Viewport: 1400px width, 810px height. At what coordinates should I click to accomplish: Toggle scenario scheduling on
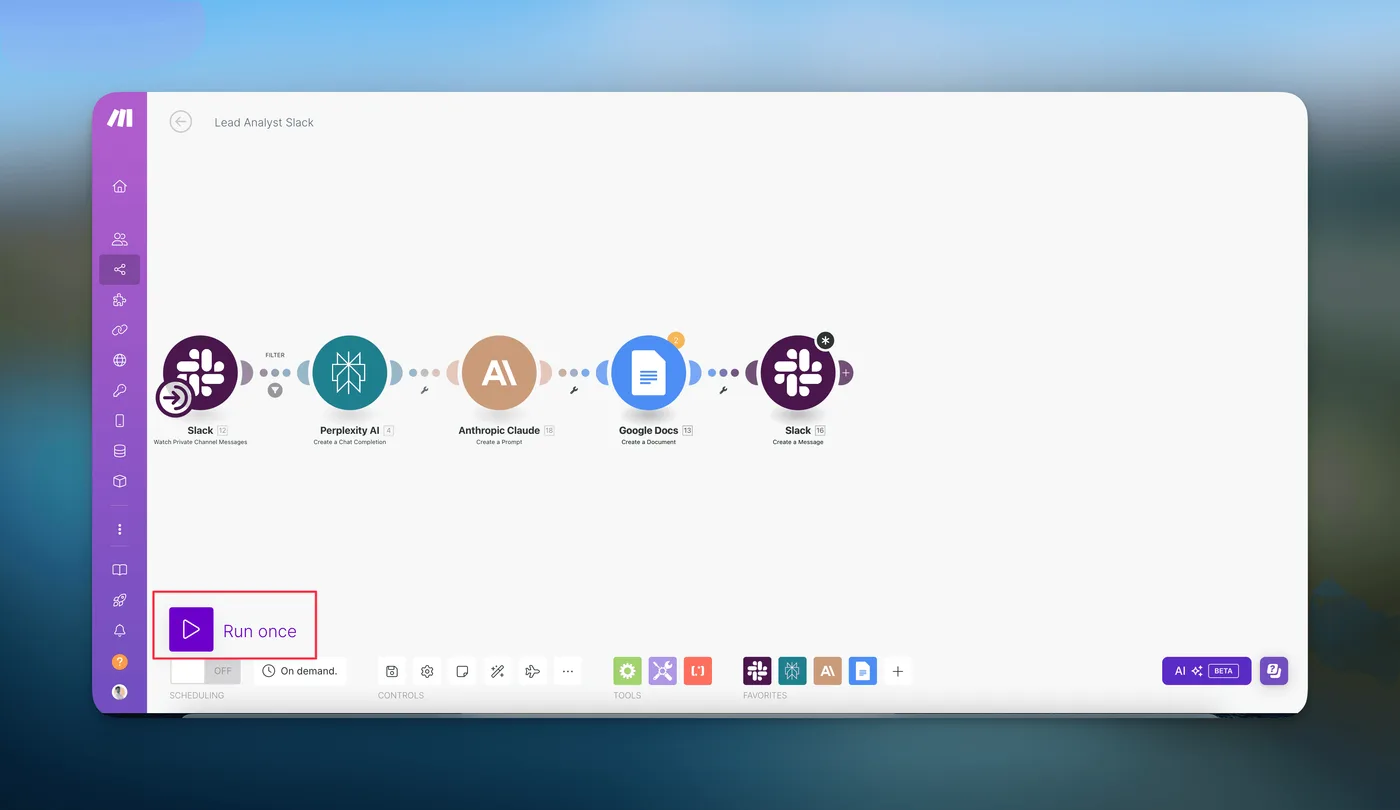[205, 671]
